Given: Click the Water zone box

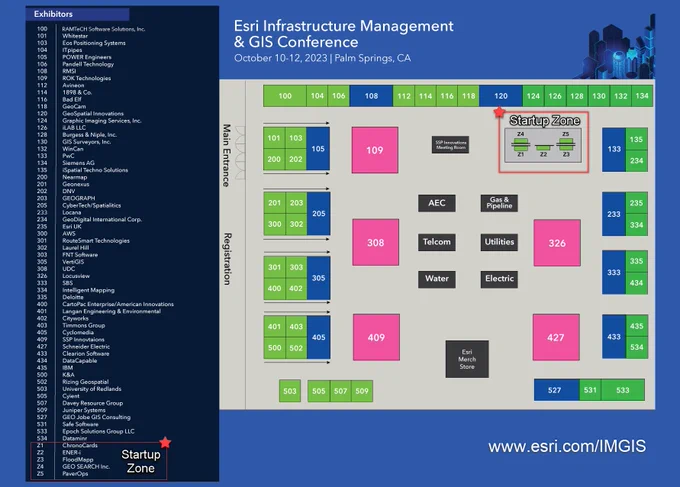Looking at the screenshot, I should pos(437,279).
